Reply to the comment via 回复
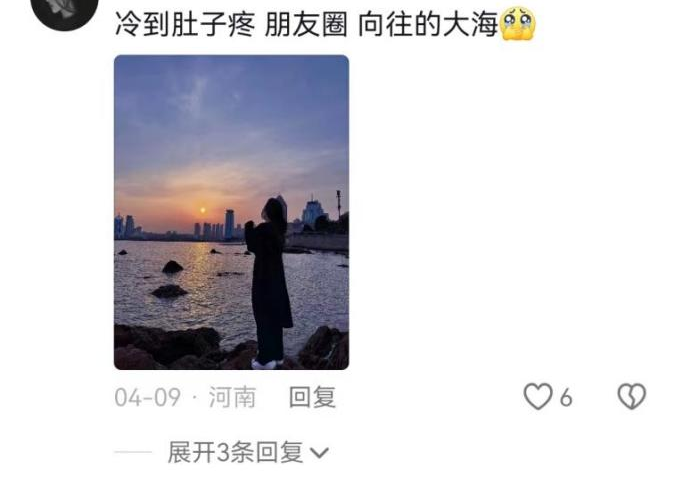The image size is (683, 477). point(312,397)
